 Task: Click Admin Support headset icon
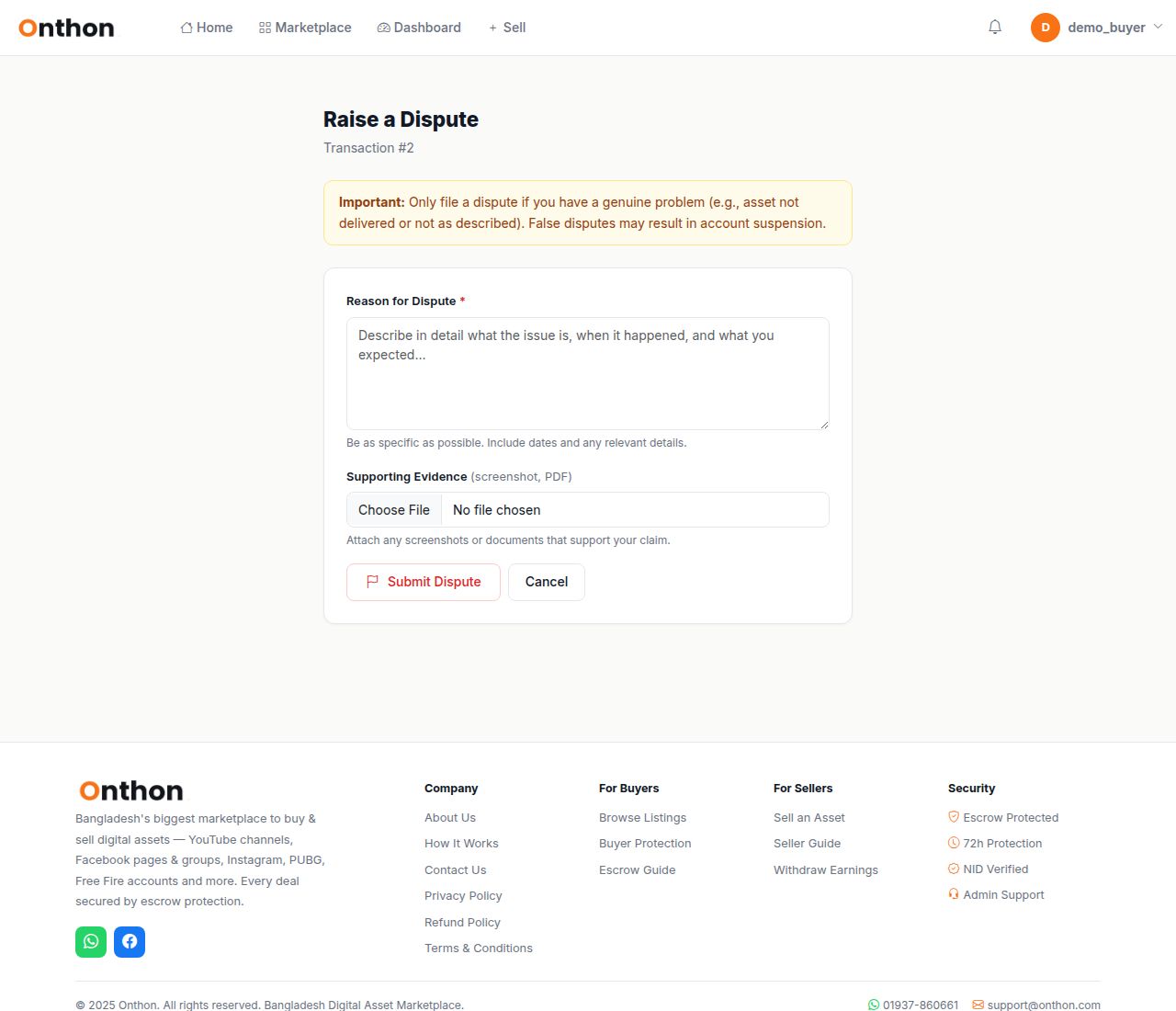[954, 893]
